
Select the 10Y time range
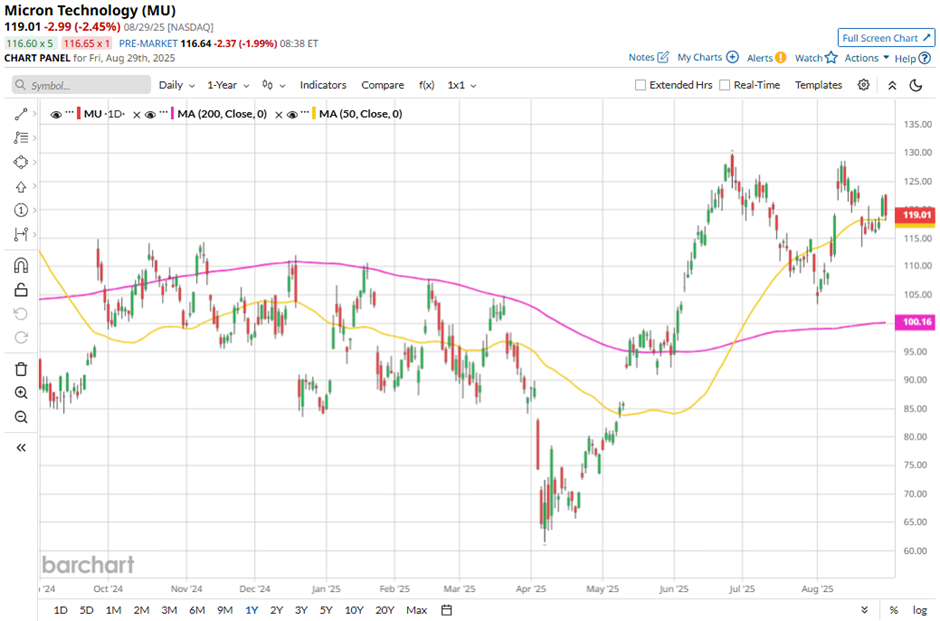tap(354, 610)
